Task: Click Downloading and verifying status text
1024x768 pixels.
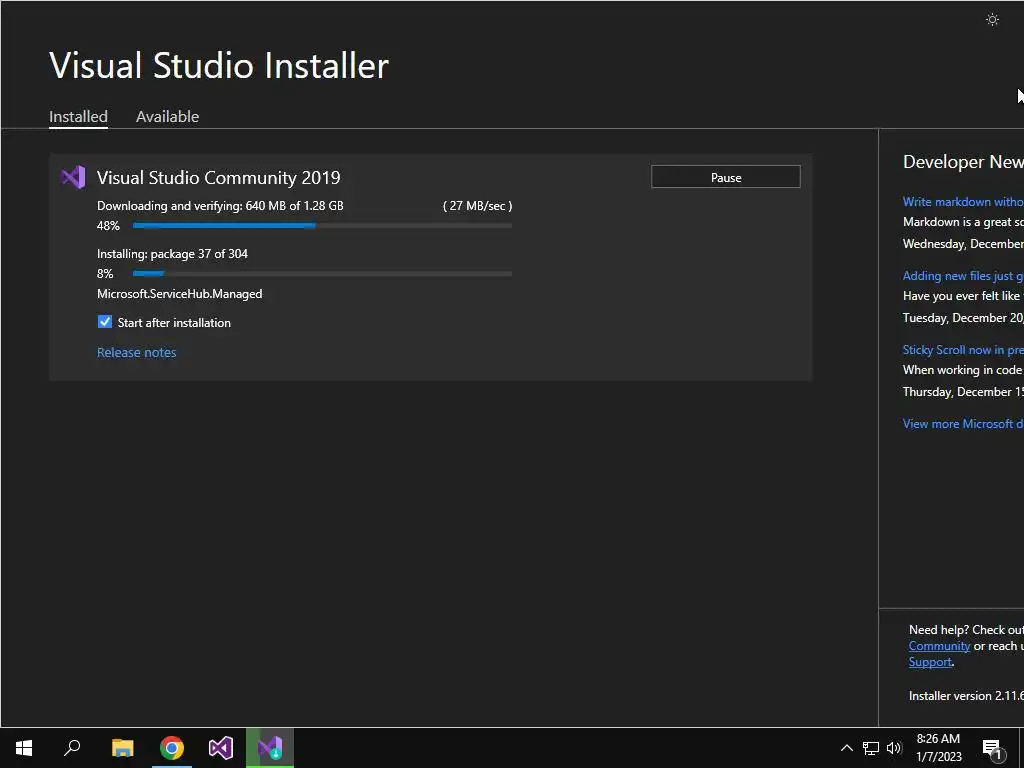Action: [220, 206]
